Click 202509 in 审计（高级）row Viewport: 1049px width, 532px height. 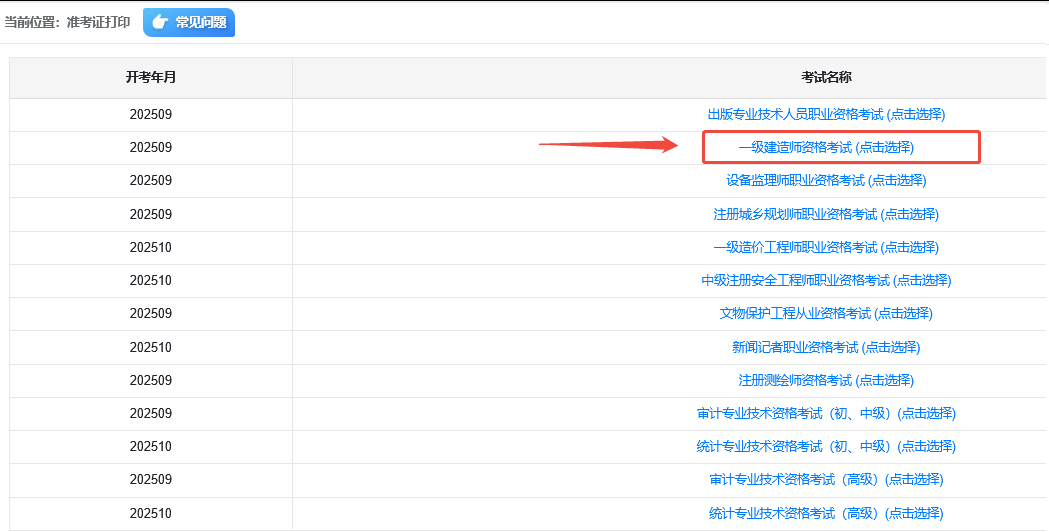[x=151, y=479]
